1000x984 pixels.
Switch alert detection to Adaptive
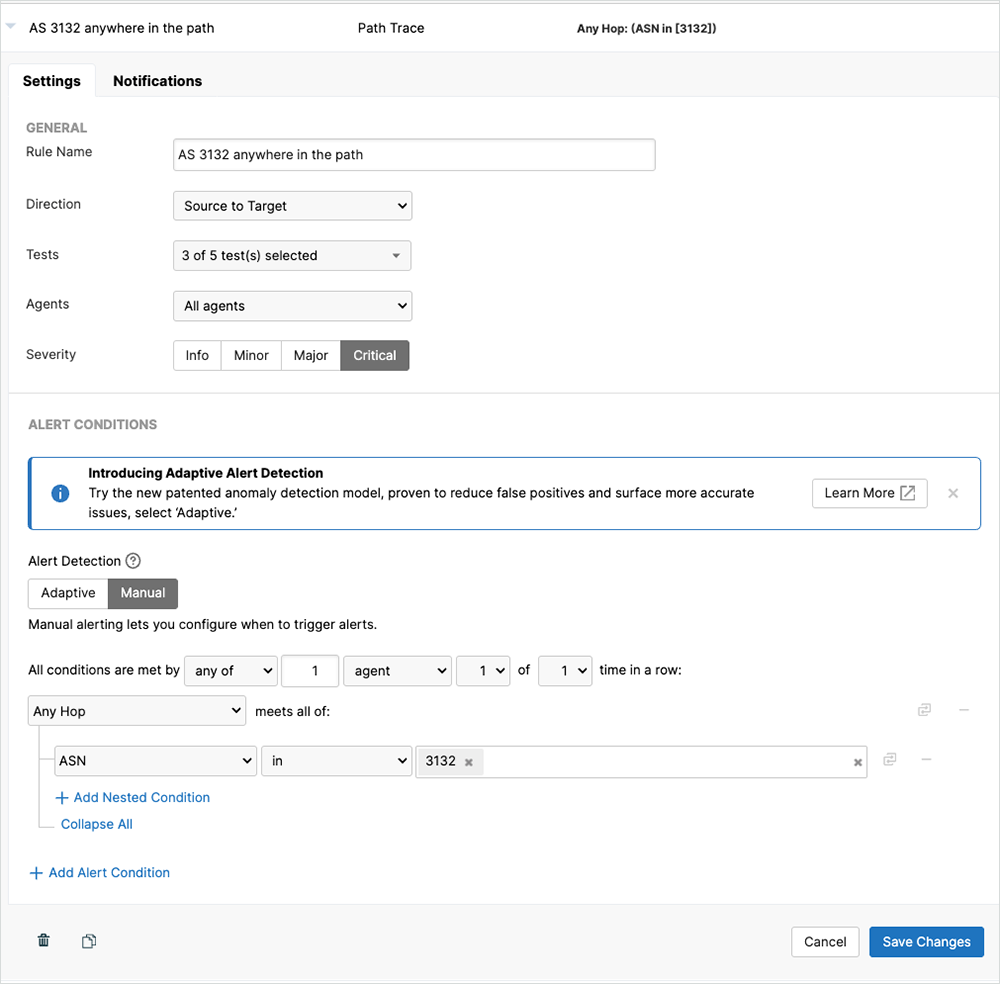pyautogui.click(x=68, y=593)
